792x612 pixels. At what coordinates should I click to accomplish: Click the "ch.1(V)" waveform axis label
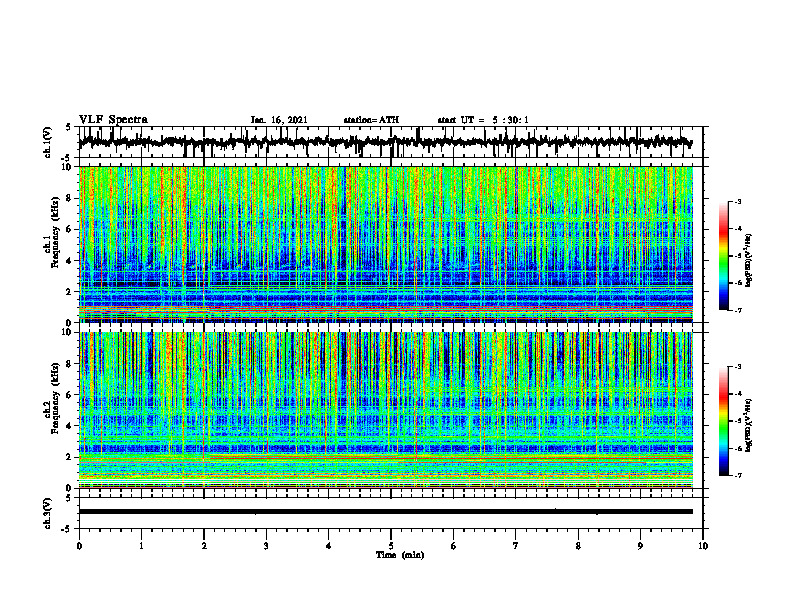coord(48,142)
